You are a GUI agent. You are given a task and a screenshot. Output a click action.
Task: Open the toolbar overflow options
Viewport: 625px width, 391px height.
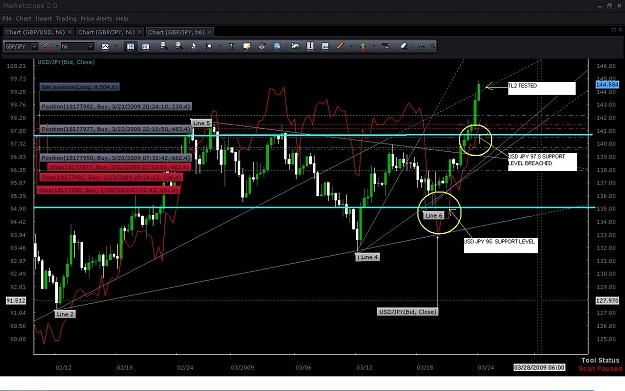(x=433, y=47)
